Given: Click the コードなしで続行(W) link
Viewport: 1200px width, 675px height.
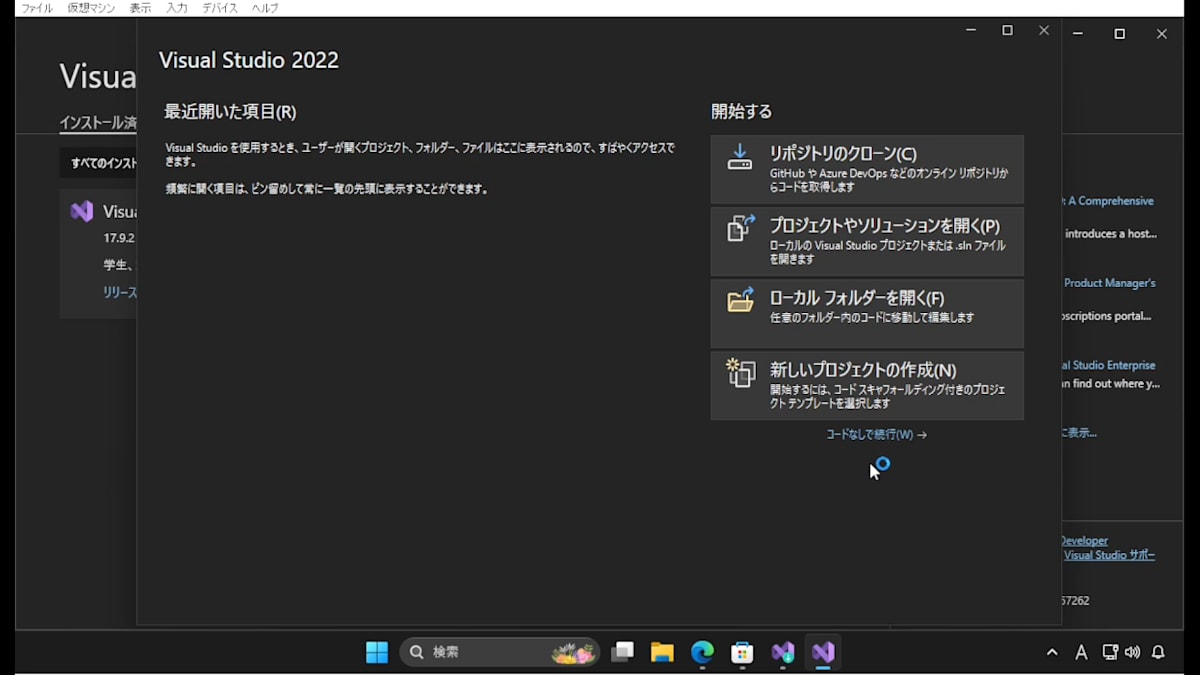Looking at the screenshot, I should (876, 435).
